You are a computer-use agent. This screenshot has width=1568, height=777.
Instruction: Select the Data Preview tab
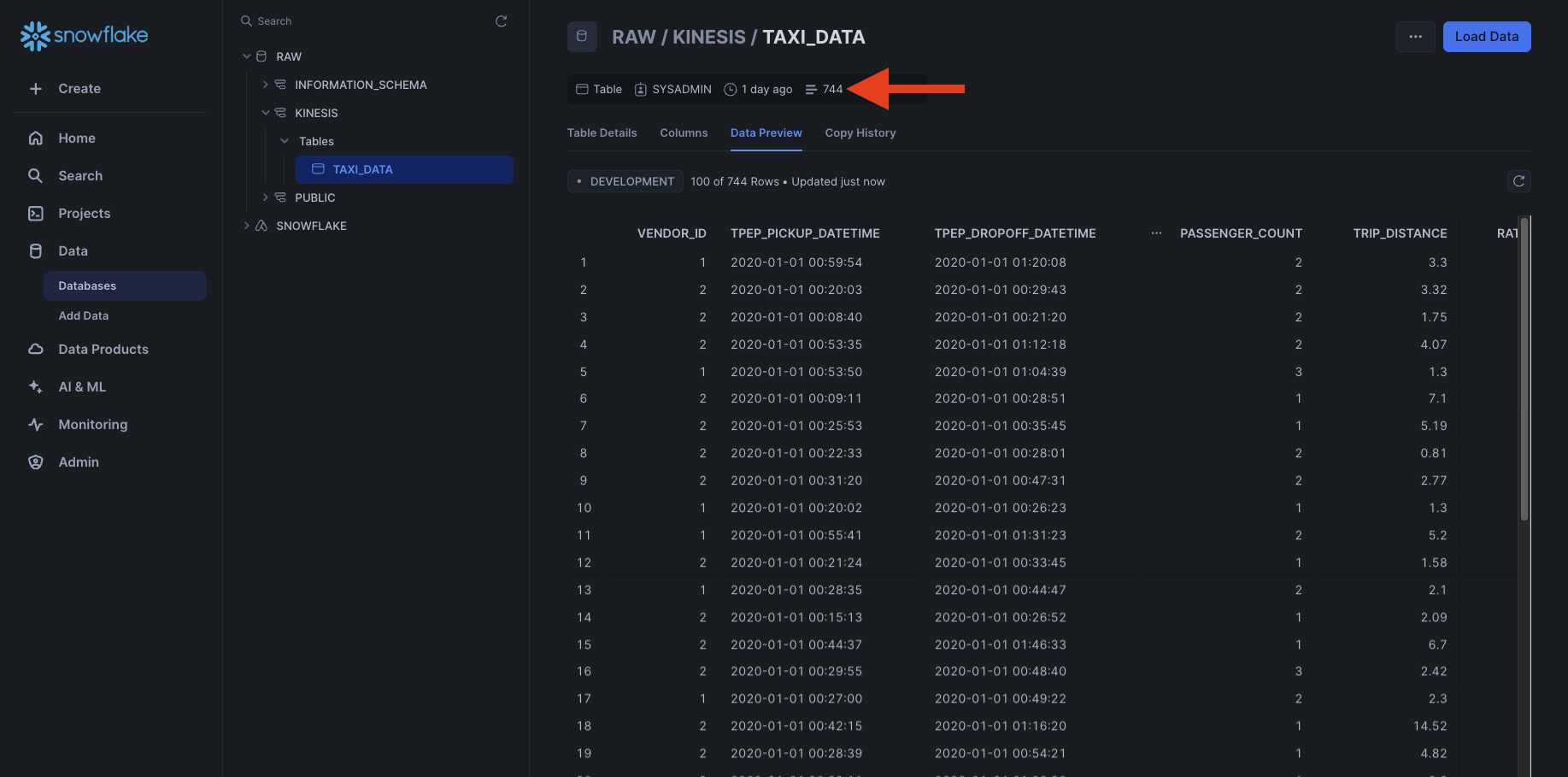[766, 132]
